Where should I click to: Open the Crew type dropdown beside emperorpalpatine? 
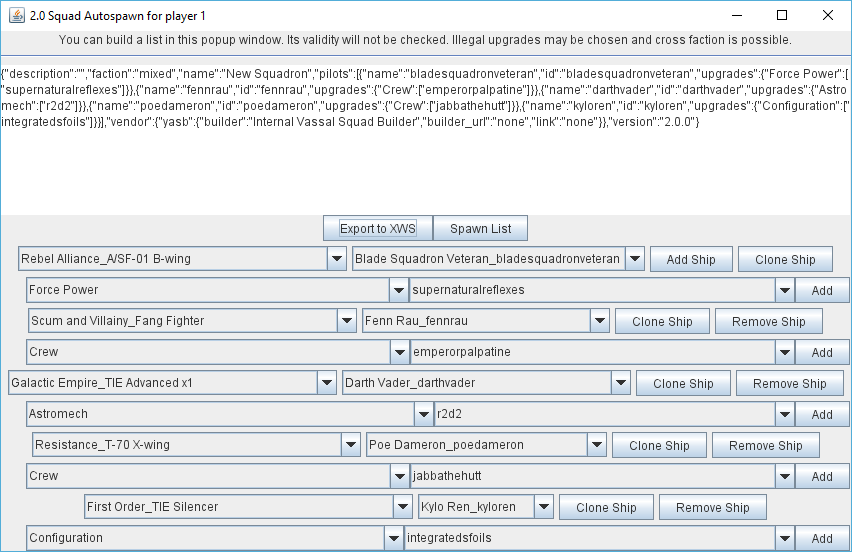[217, 352]
